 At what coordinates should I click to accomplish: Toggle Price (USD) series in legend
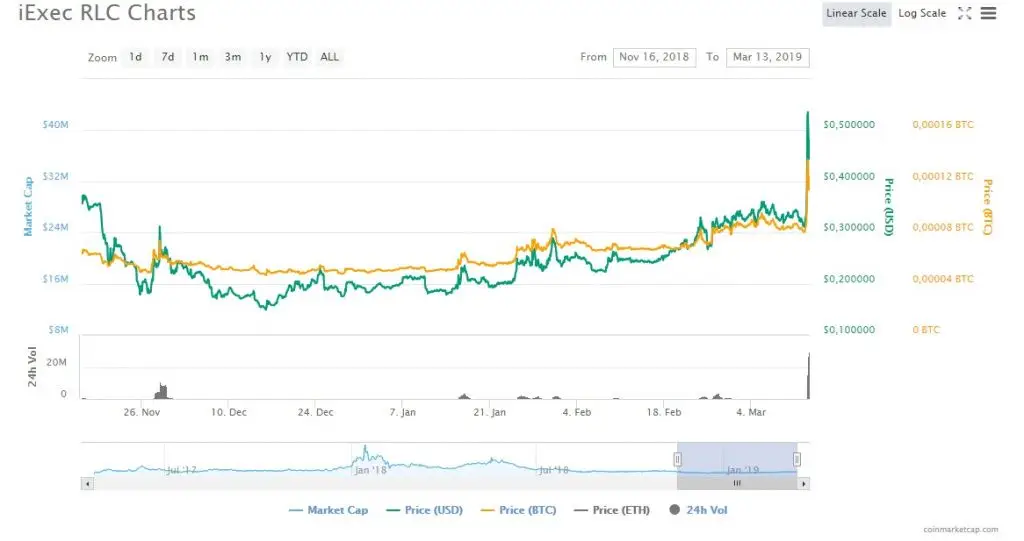coord(424,510)
